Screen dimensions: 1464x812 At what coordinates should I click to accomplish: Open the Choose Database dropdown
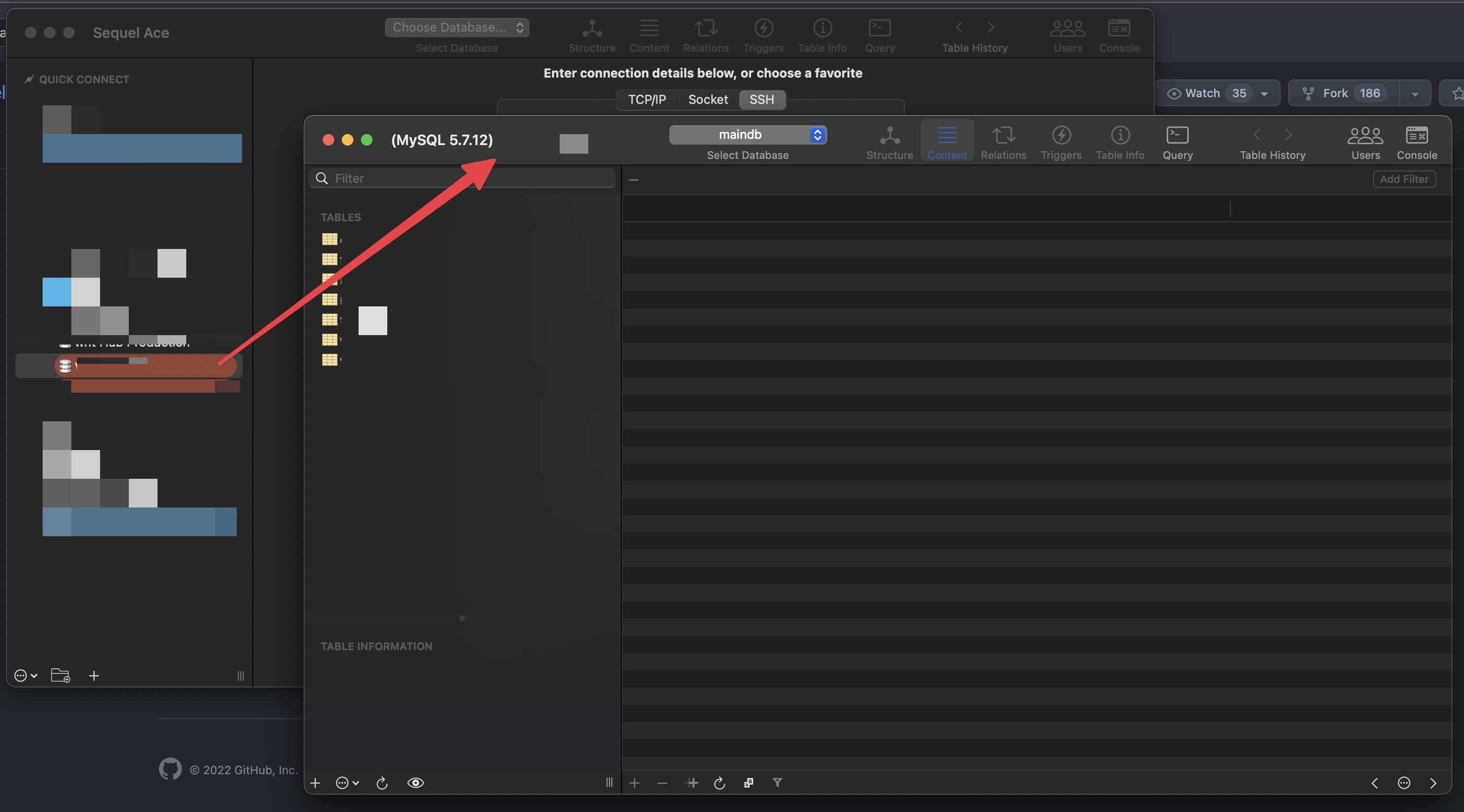456,27
